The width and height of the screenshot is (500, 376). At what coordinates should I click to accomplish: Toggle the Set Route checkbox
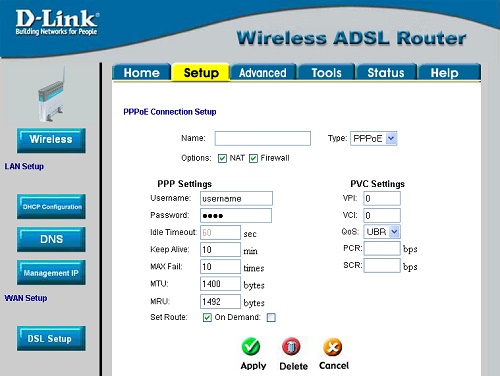point(207,317)
